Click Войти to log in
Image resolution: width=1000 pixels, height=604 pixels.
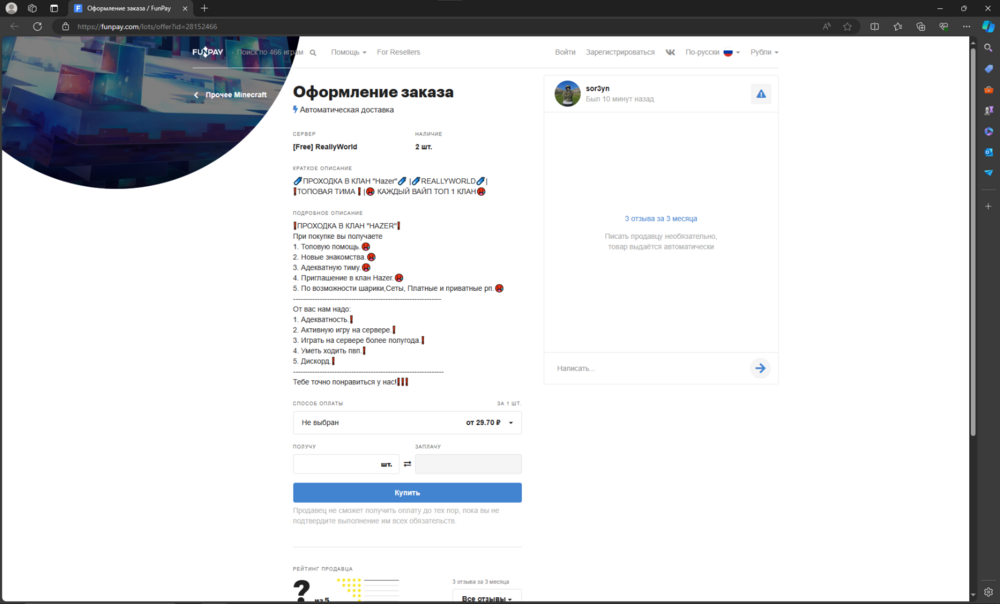pyautogui.click(x=565, y=52)
